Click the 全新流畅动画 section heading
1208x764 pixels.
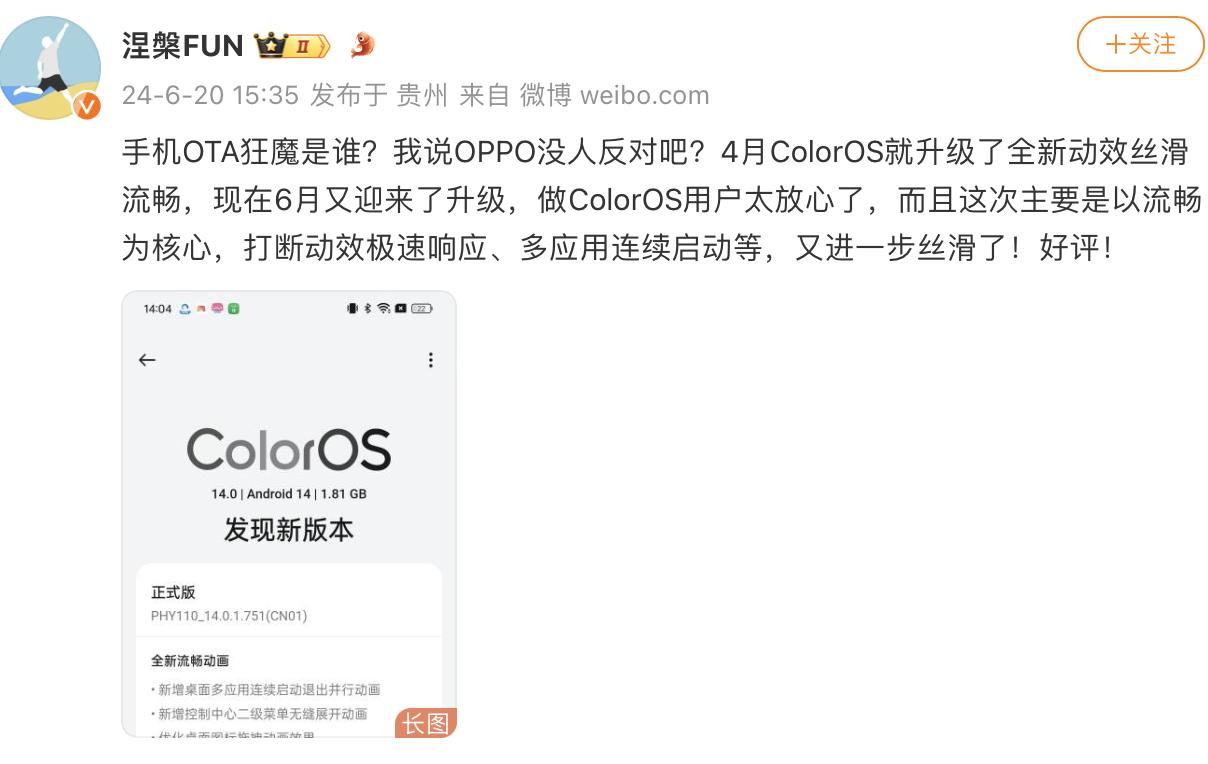(x=190, y=661)
